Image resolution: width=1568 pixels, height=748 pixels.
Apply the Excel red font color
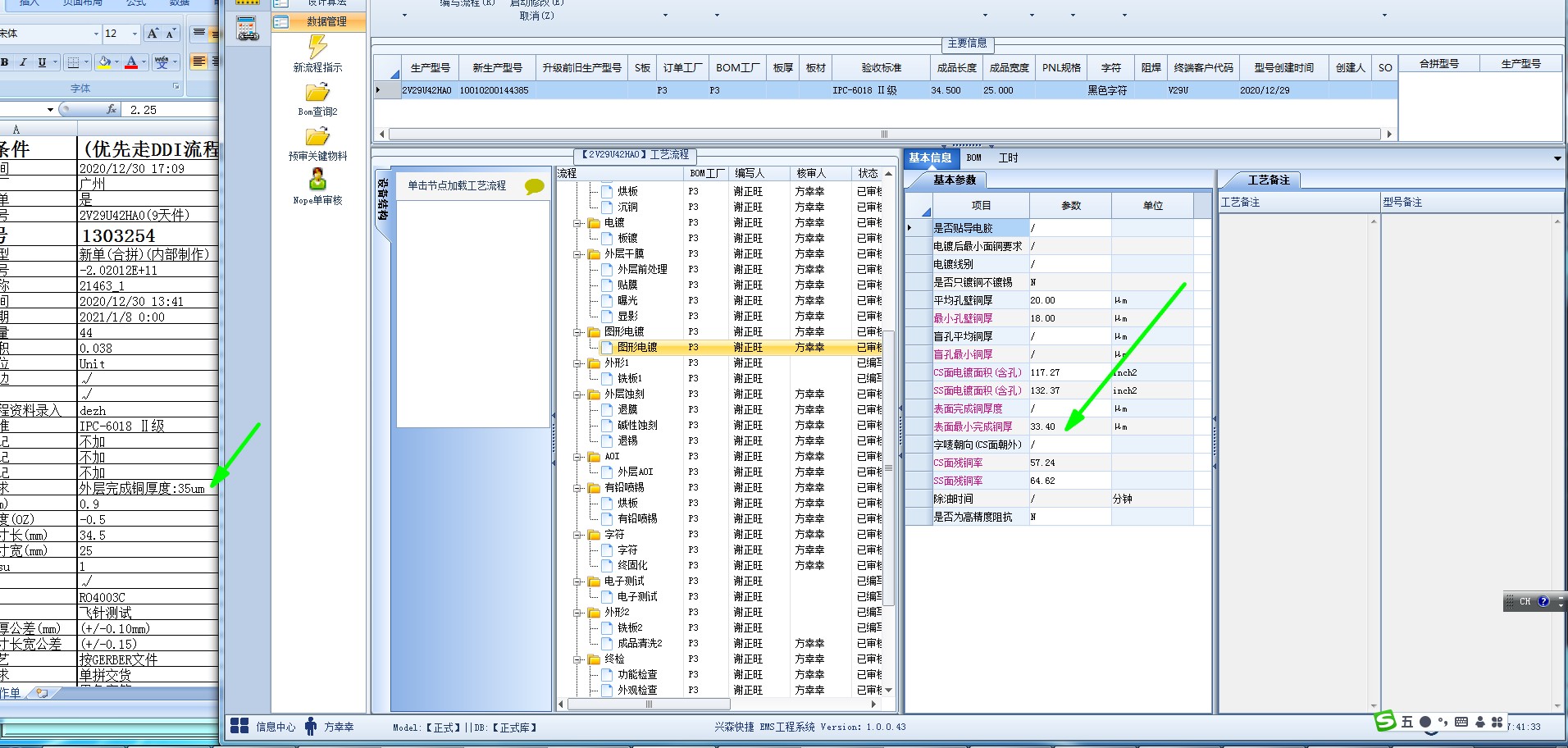(x=131, y=62)
